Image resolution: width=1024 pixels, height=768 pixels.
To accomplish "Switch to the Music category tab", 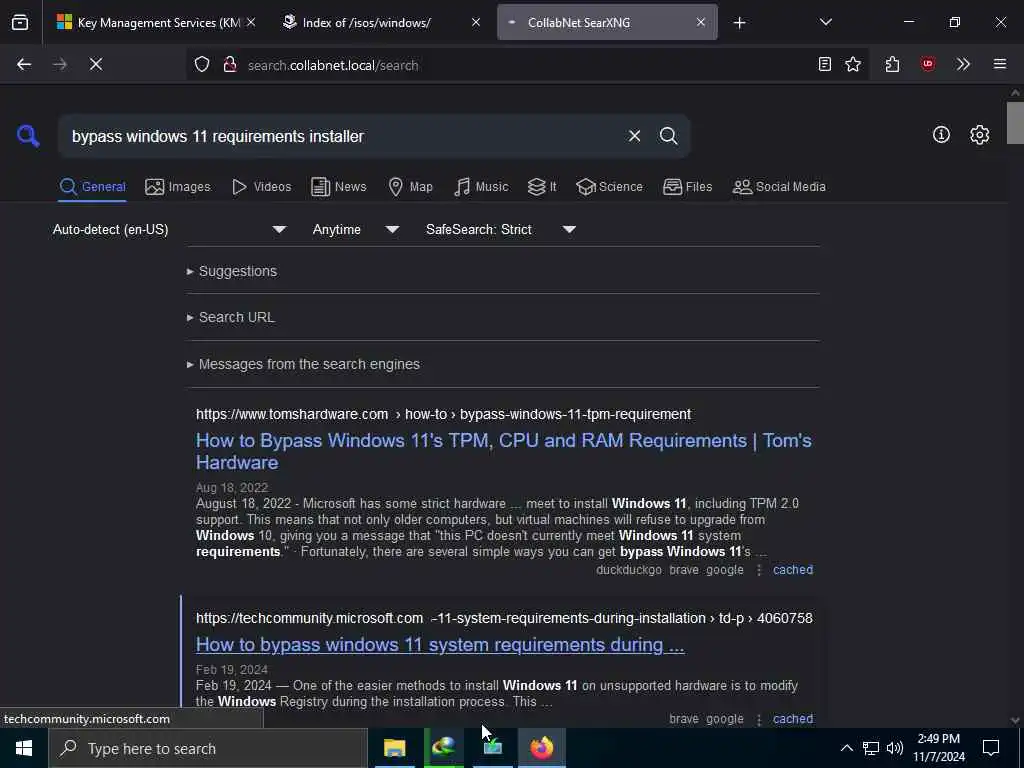I will point(481,187).
